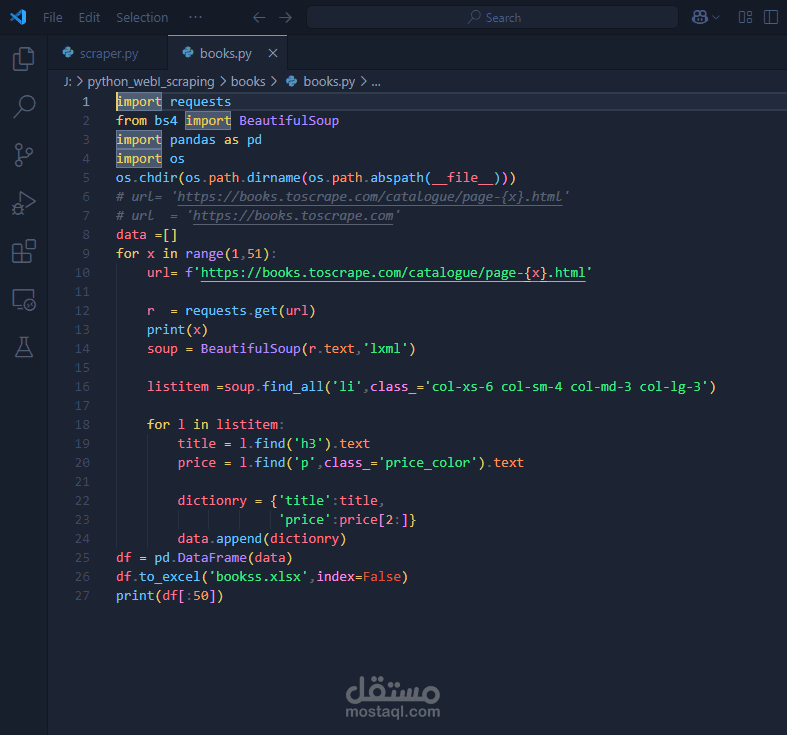Click 'price_color' string on line 20
The height and width of the screenshot is (735, 787).
428,463
